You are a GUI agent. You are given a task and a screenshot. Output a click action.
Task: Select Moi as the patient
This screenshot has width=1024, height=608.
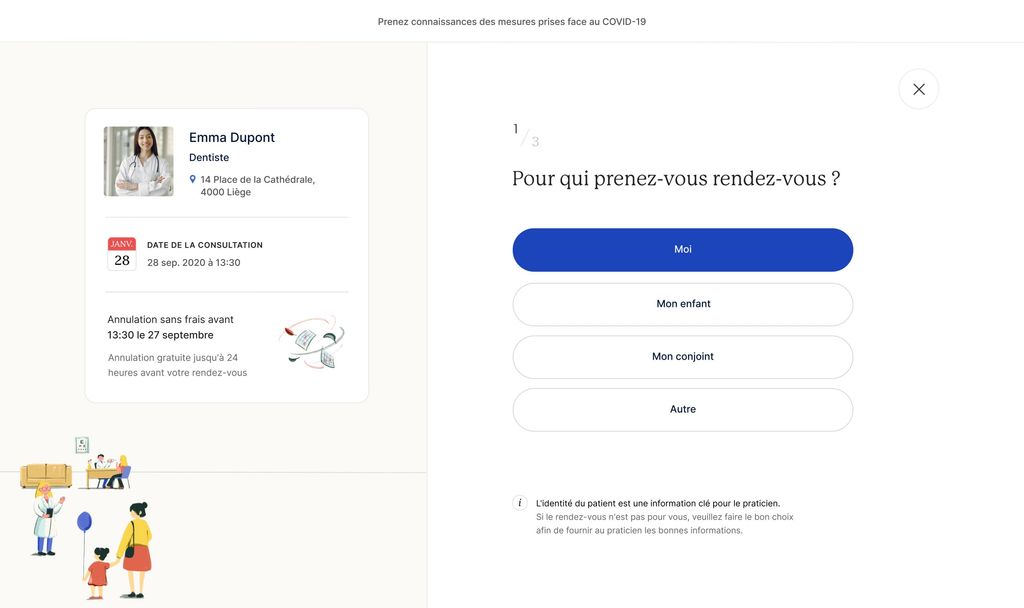tap(682, 249)
